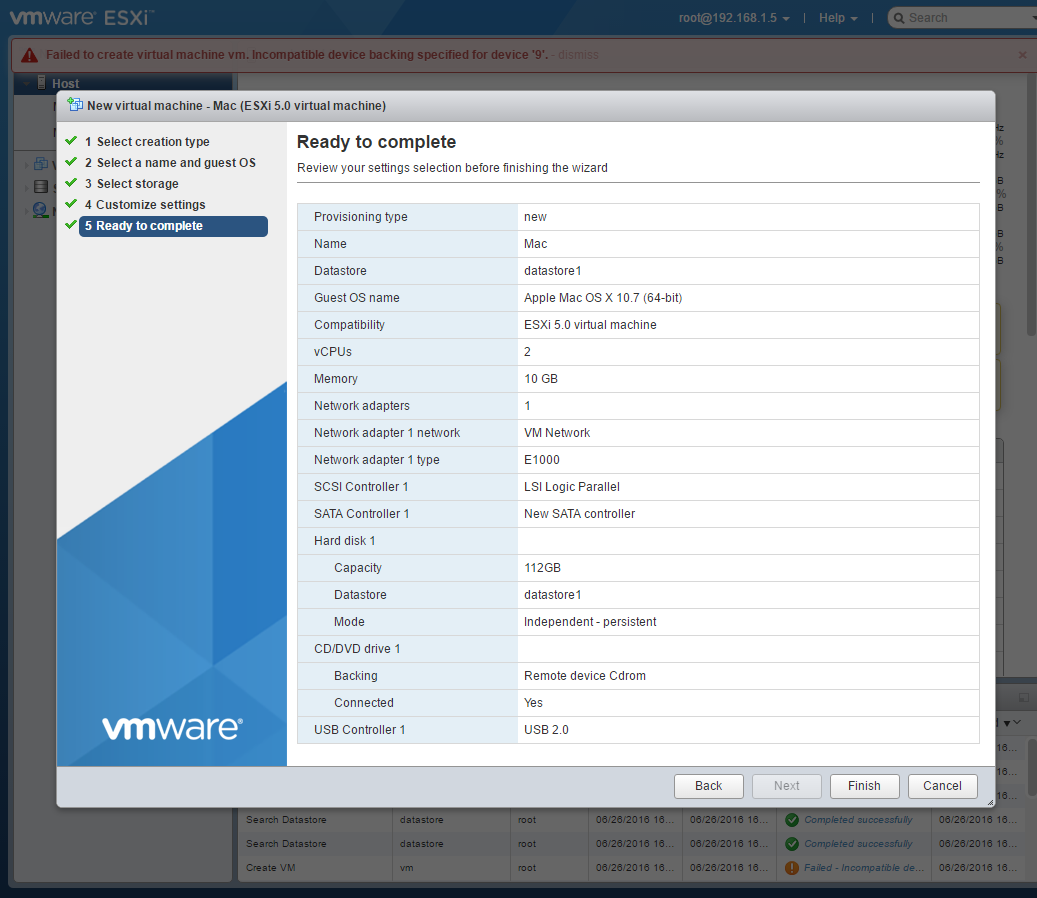Click the Mode value Independent - persistent
1037x898 pixels.
[590, 622]
